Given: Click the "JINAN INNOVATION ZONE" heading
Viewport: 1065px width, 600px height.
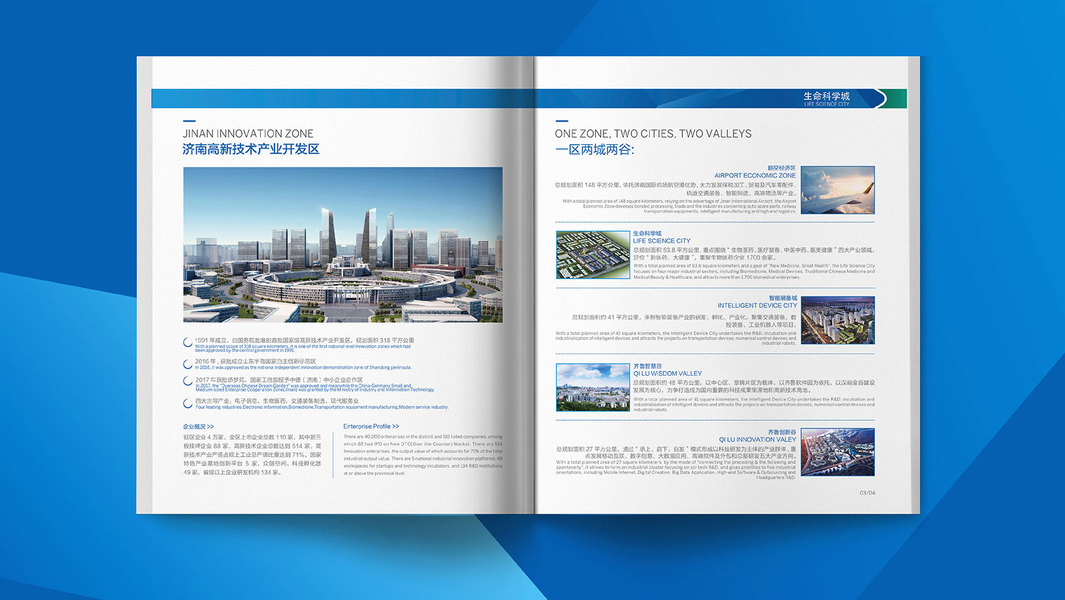Looking at the screenshot, I should click(x=248, y=134).
